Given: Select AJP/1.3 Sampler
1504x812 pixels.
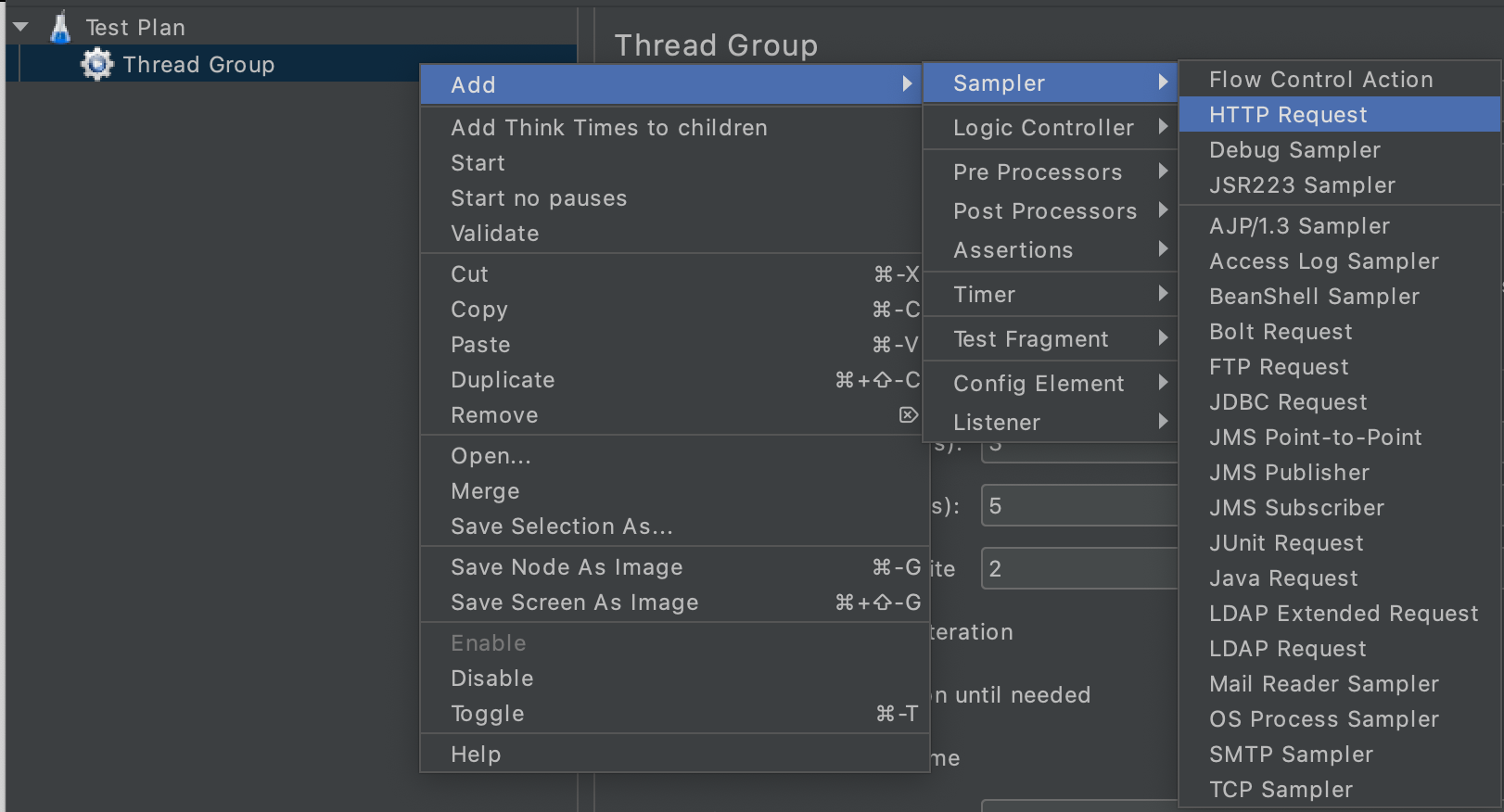Looking at the screenshot, I should [1340, 225].
